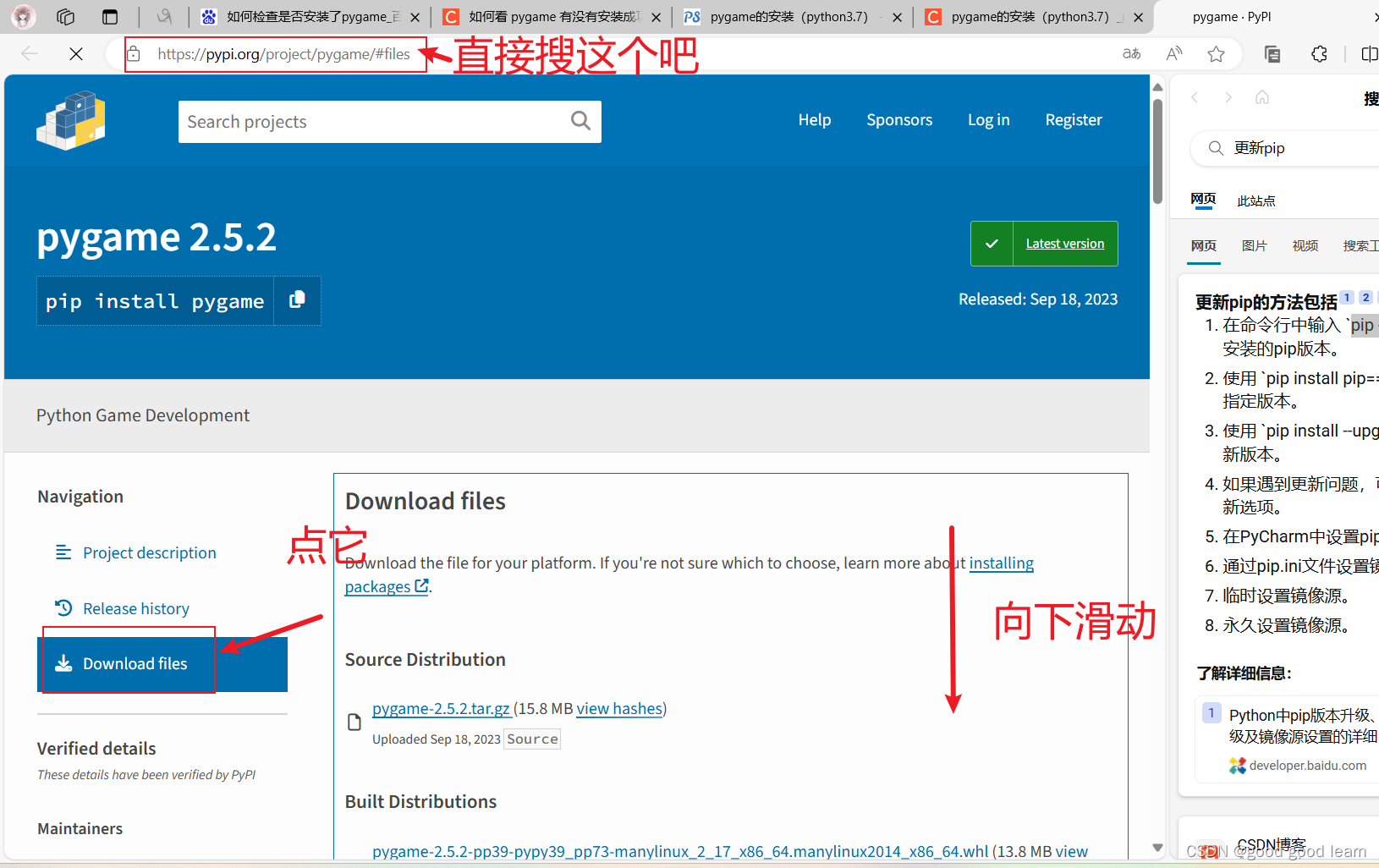
Task: Click the Latest version button
Action: 1064,244
